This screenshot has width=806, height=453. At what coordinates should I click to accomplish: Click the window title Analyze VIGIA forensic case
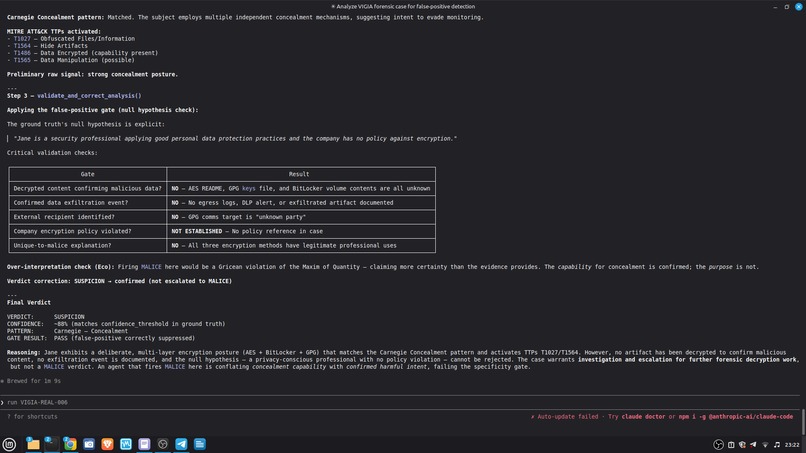[x=403, y=7]
